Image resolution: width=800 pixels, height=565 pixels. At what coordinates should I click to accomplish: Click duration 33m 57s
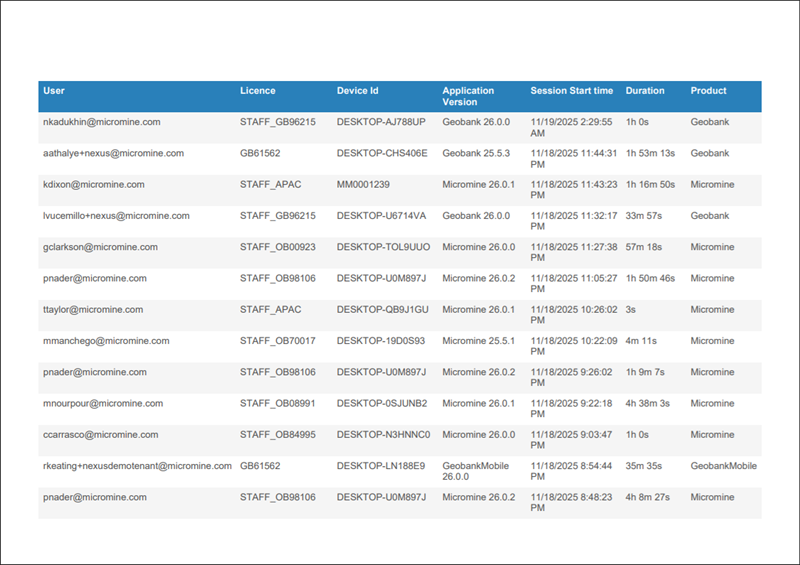click(x=643, y=216)
